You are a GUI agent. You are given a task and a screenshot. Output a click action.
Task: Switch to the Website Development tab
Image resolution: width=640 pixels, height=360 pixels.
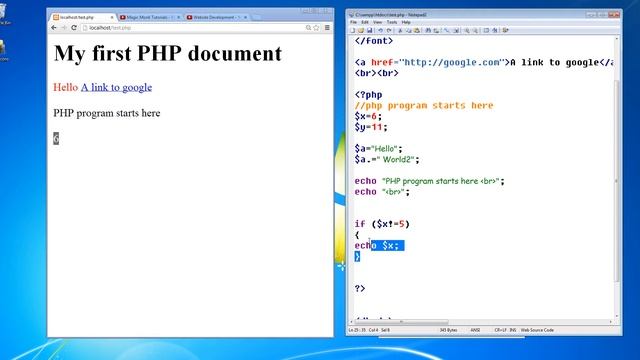216,18
